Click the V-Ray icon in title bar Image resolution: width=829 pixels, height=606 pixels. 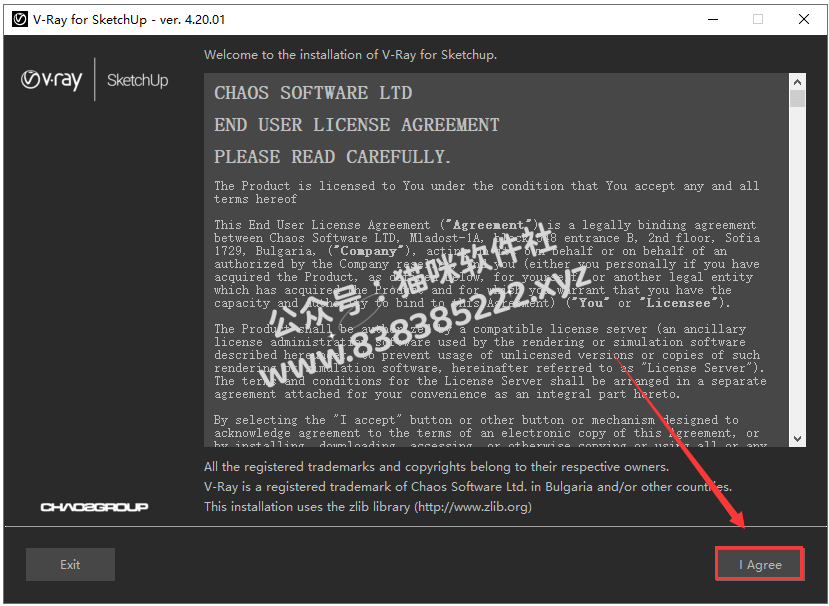20,20
